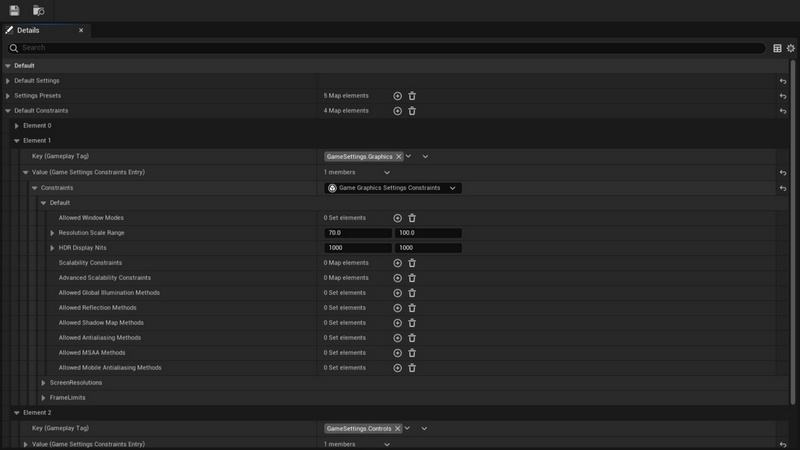Add an element to Settings Presets map
800x450 pixels.
pyautogui.click(x=397, y=96)
